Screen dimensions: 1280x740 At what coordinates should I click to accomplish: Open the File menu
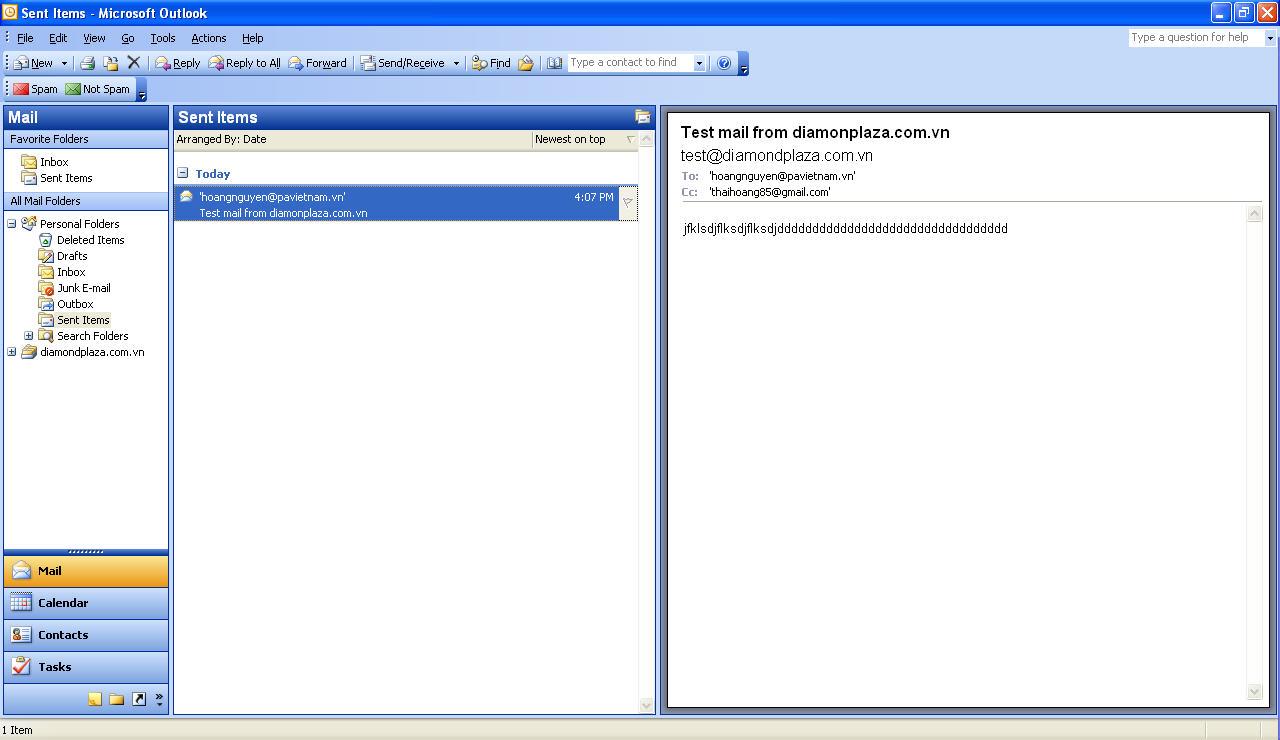[25, 38]
